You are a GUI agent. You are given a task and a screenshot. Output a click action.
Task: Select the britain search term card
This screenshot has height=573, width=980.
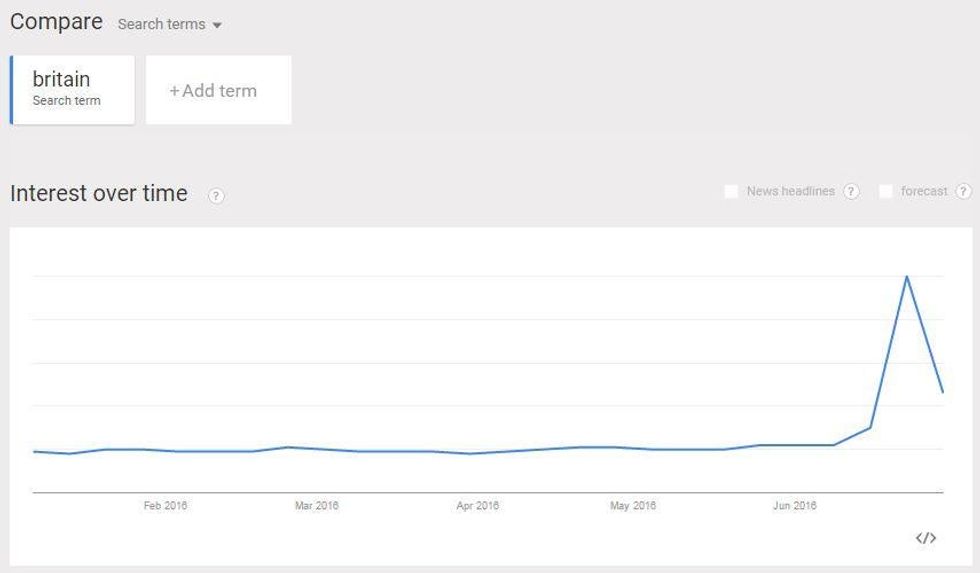[x=72, y=89]
